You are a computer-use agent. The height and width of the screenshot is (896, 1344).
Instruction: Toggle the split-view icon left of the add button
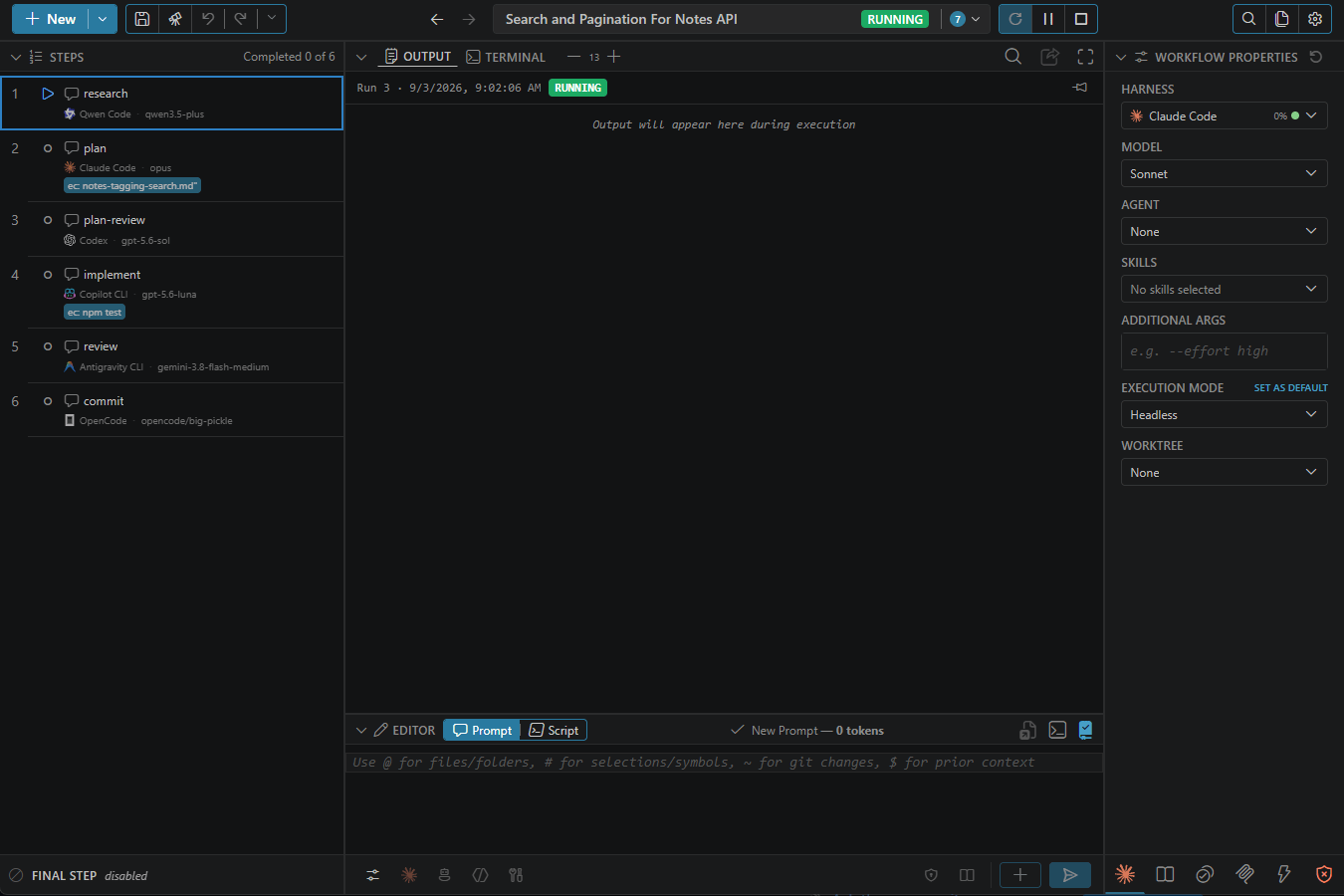967,875
